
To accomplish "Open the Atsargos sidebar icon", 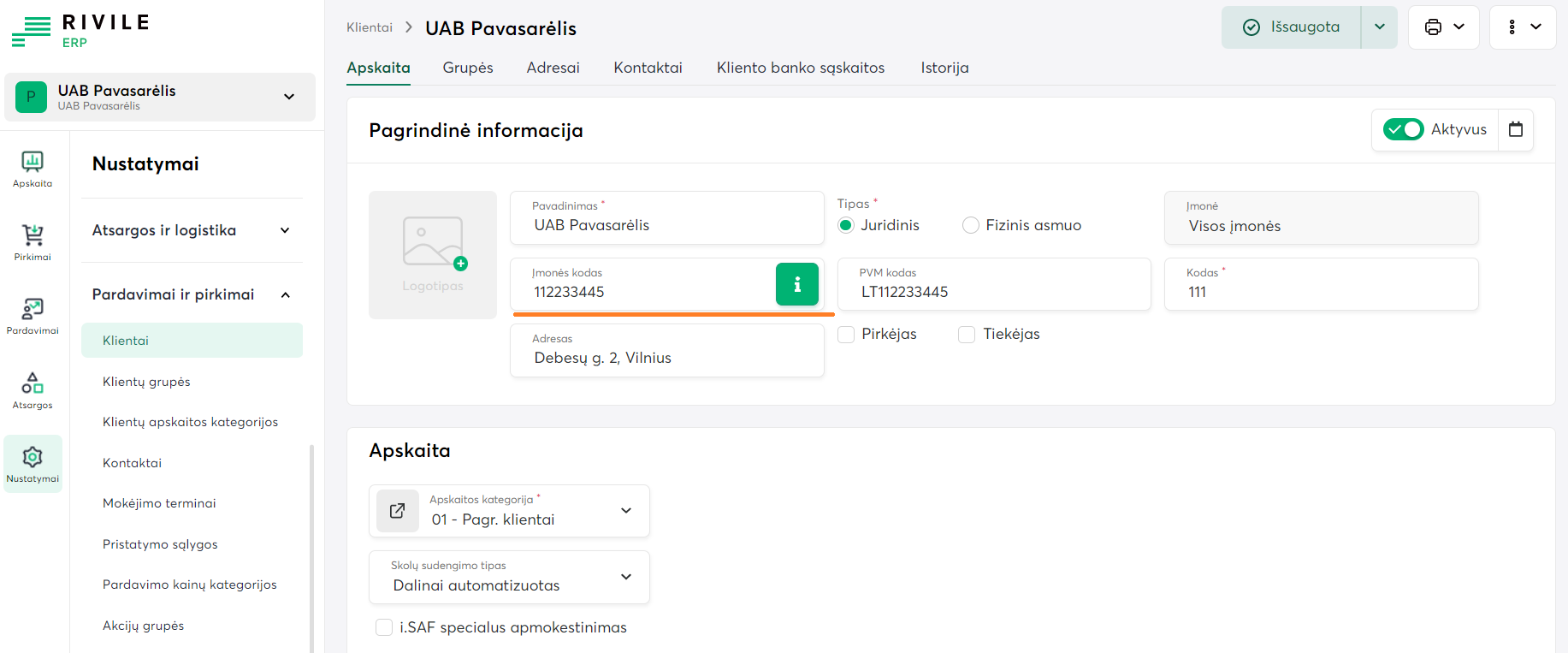I will click(x=33, y=389).
